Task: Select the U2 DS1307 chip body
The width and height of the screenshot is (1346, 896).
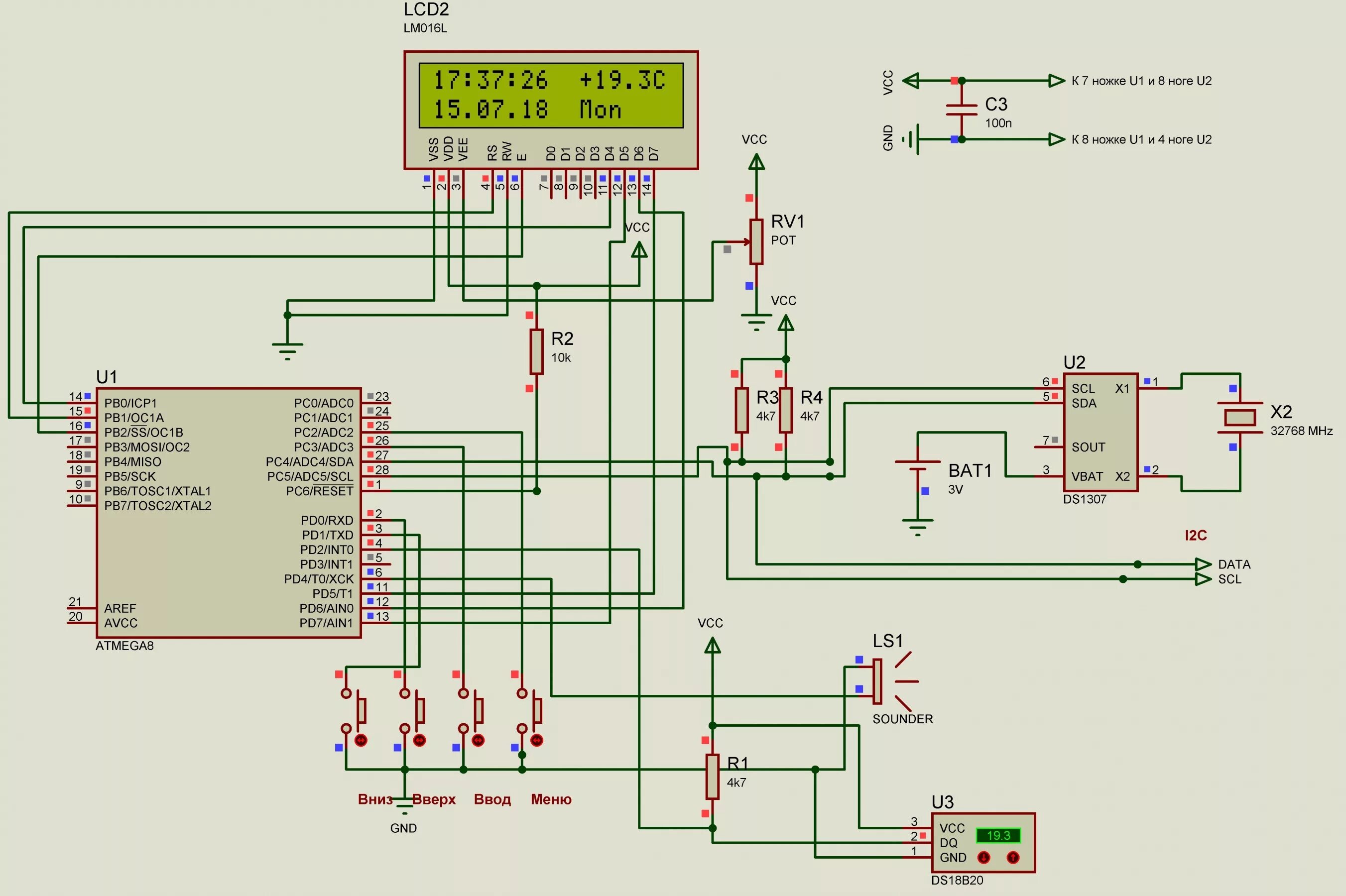Action: click(x=1100, y=432)
